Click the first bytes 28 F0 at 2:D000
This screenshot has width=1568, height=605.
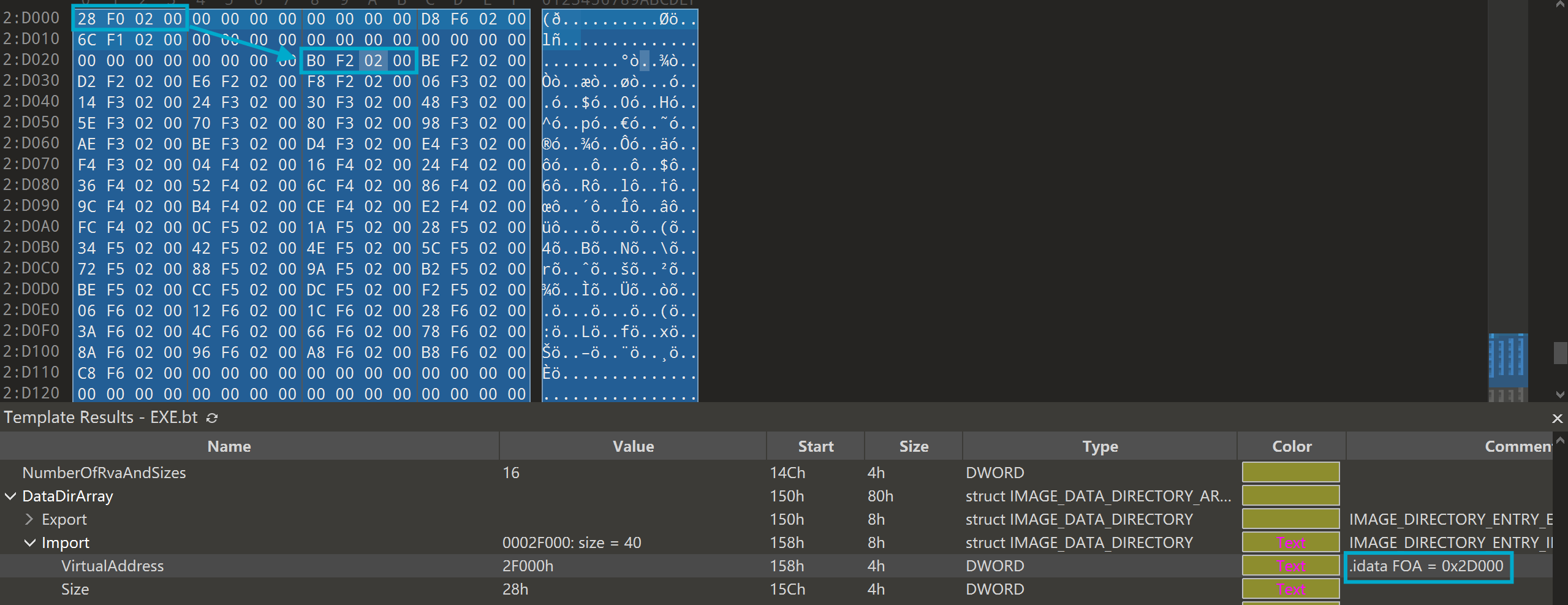click(x=101, y=19)
